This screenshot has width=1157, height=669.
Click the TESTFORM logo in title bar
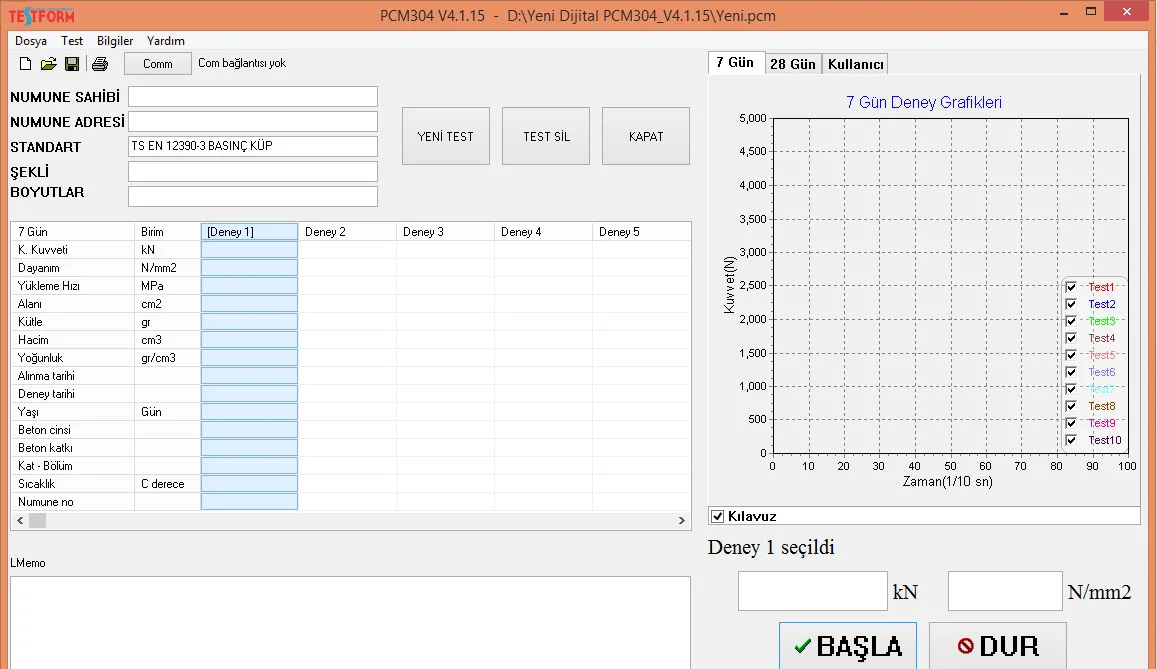pos(42,16)
